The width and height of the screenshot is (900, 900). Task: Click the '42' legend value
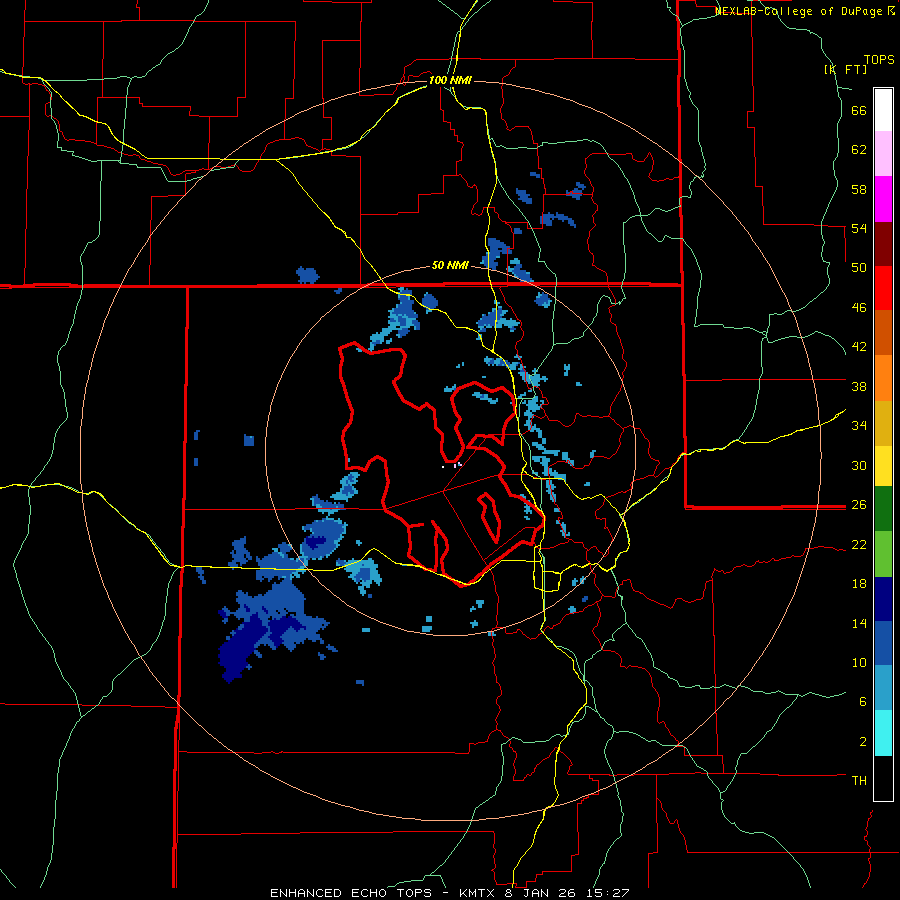859,347
